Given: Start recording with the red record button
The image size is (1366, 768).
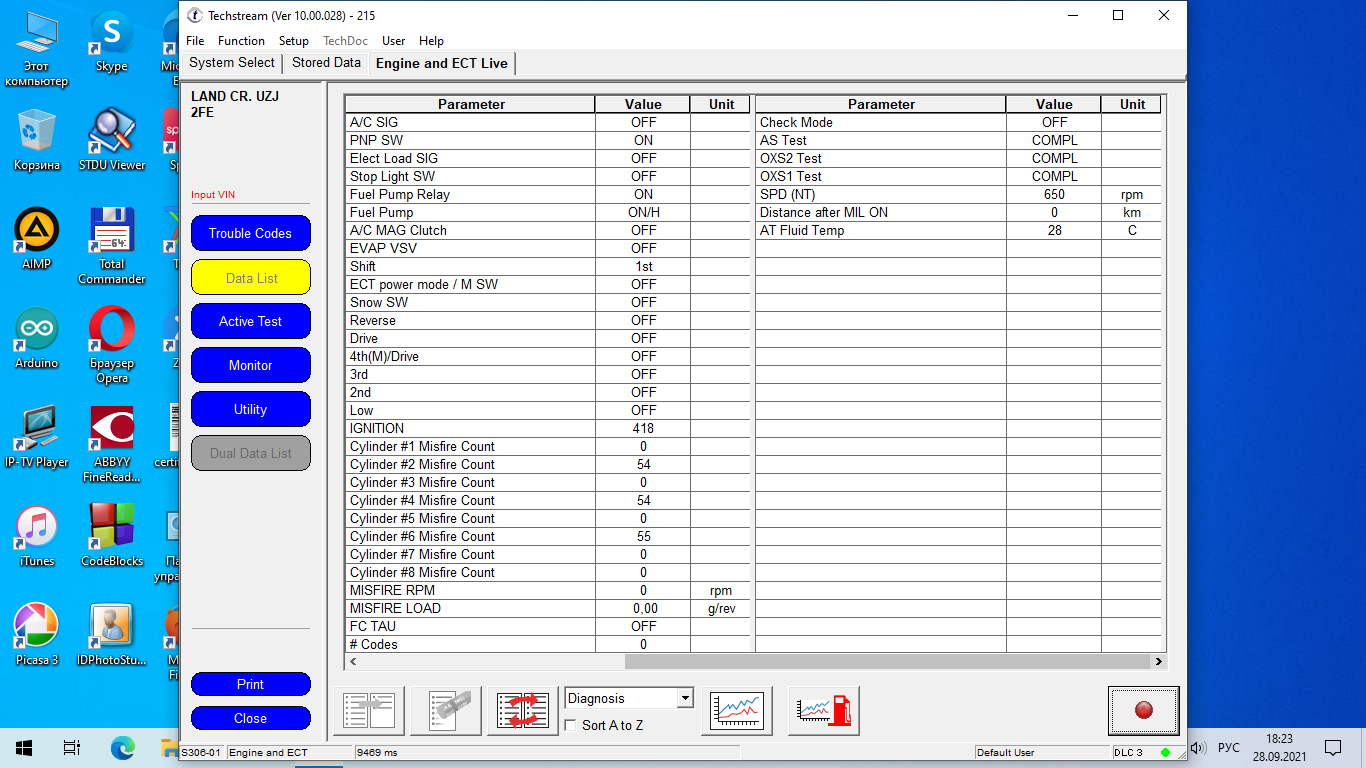Looking at the screenshot, I should (1143, 710).
